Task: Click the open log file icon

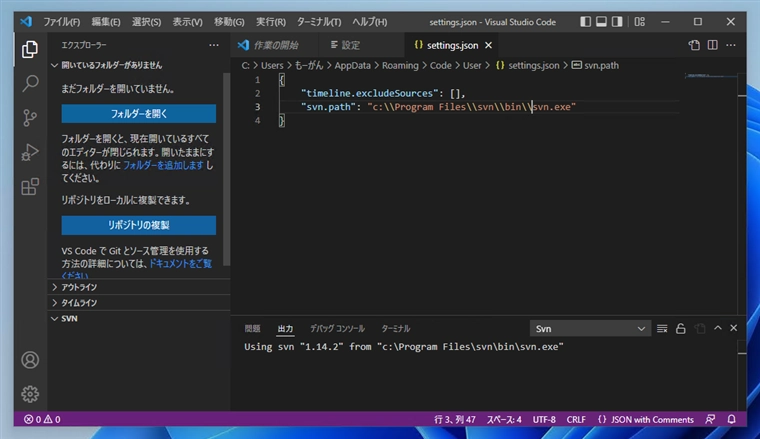Action: pos(699,329)
